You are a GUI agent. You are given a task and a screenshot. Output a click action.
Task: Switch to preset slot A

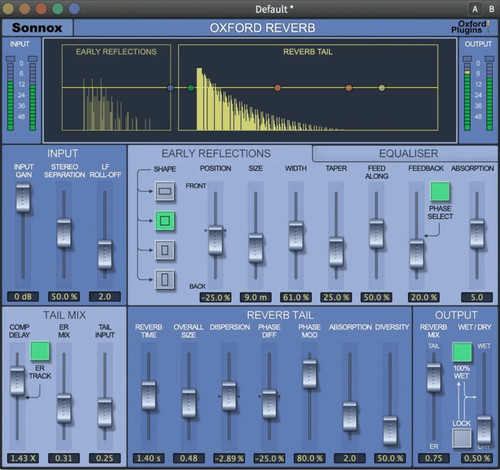[475, 9]
